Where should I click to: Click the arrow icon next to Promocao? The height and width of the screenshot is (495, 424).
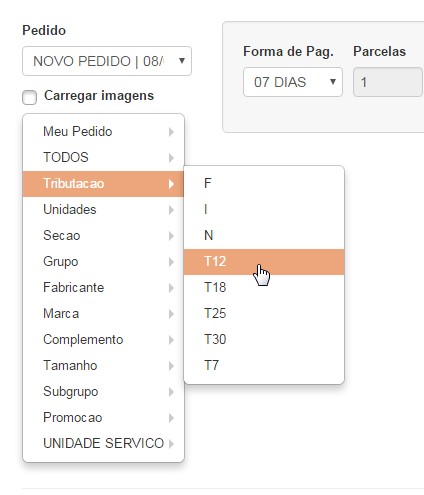[171, 418]
